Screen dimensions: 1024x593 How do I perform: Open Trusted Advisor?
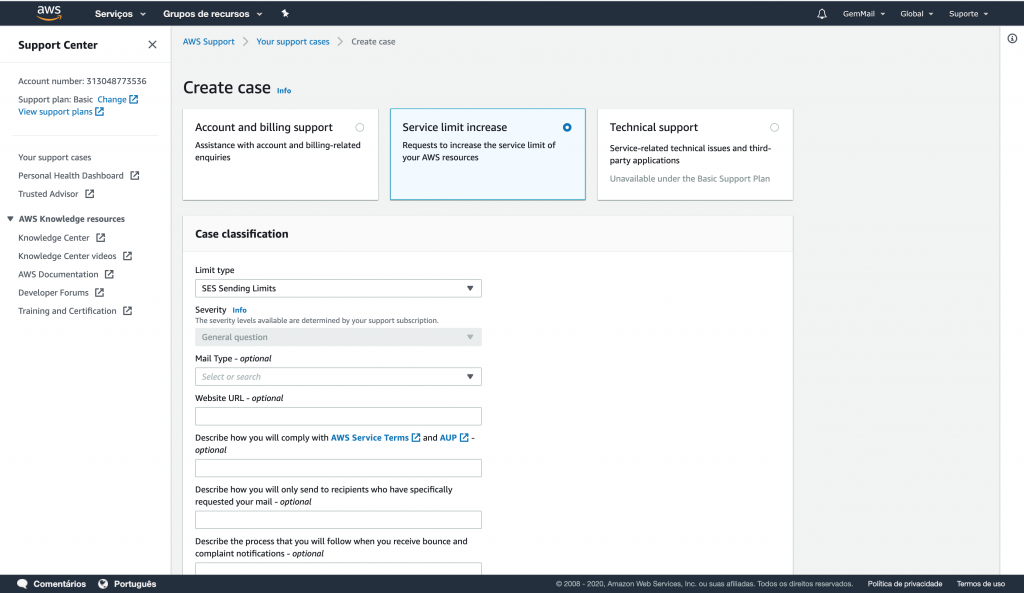click(48, 194)
